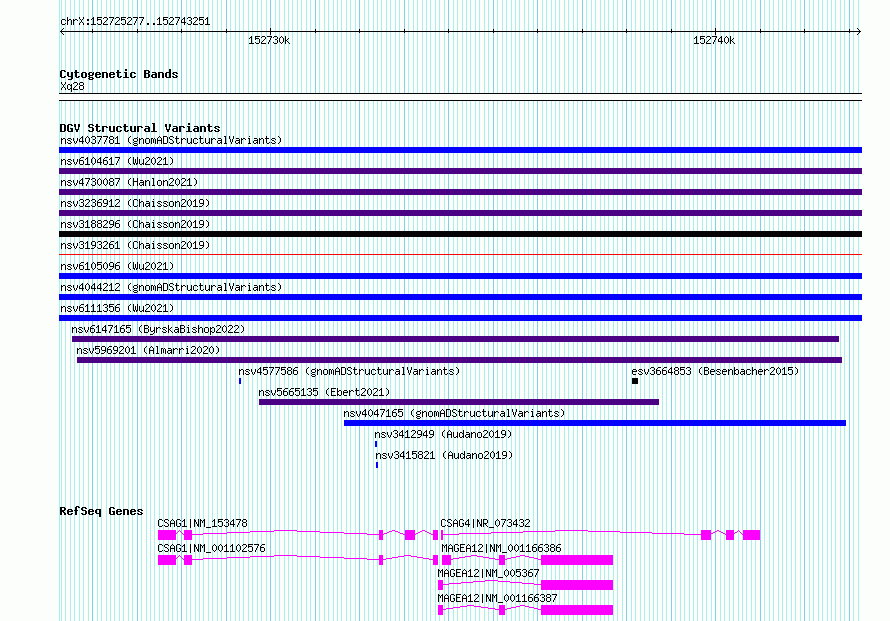Click the RefSeq Genes track title
Screen dimensions: 890x621
coord(101,511)
